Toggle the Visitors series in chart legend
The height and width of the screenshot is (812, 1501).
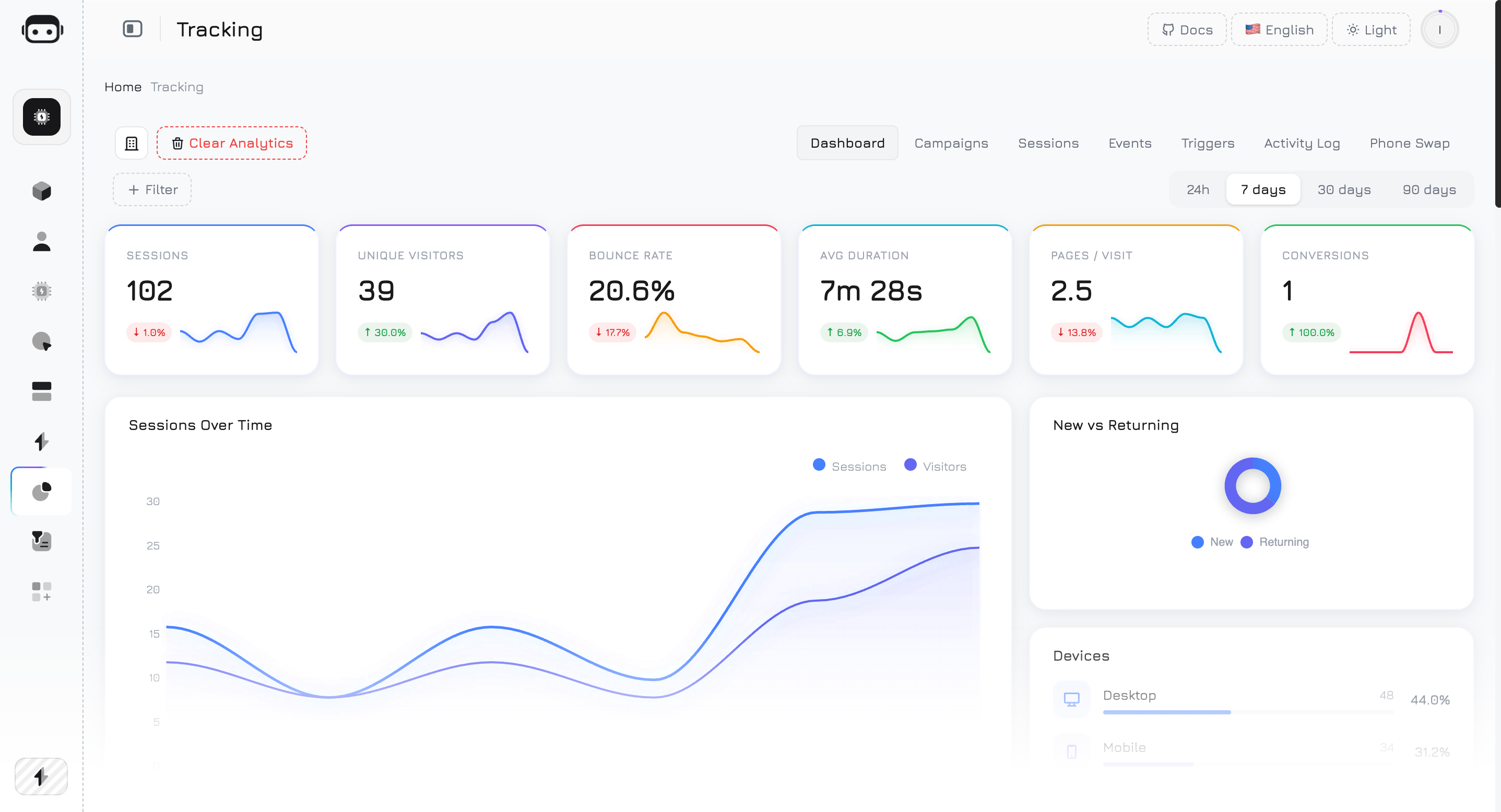(935, 466)
